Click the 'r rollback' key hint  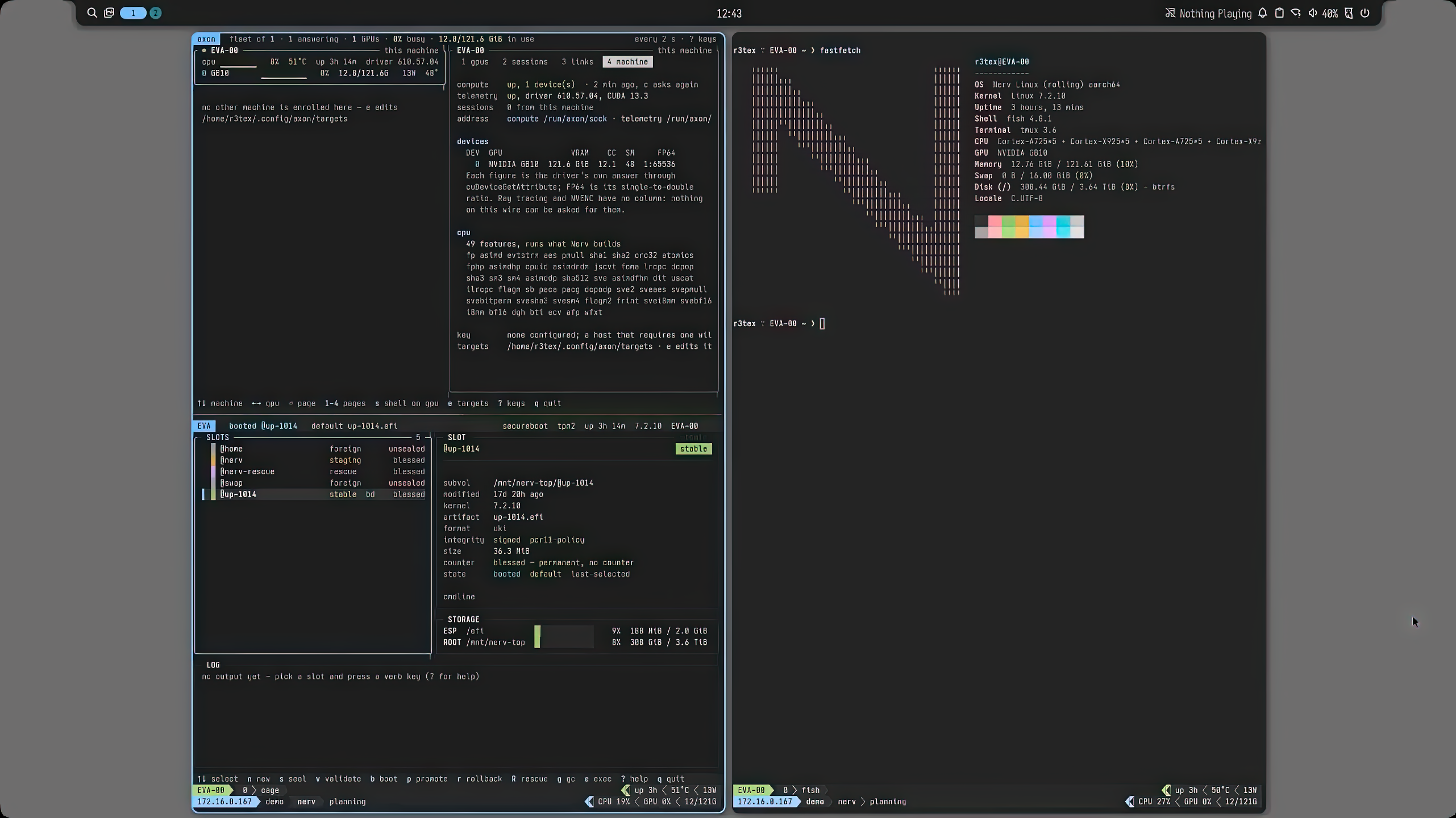point(479,779)
